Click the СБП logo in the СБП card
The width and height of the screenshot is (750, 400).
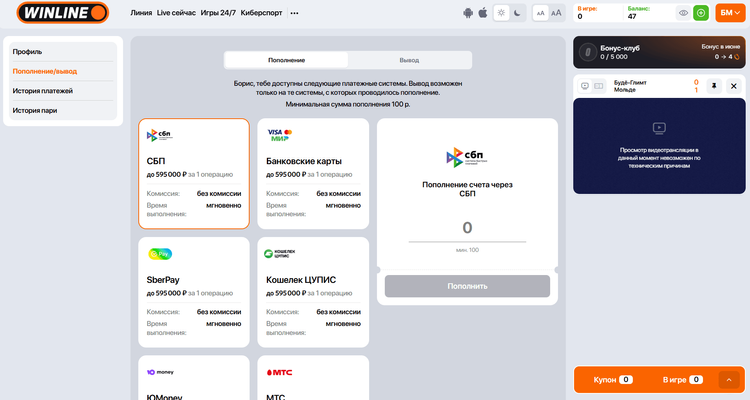pyautogui.click(x=159, y=135)
